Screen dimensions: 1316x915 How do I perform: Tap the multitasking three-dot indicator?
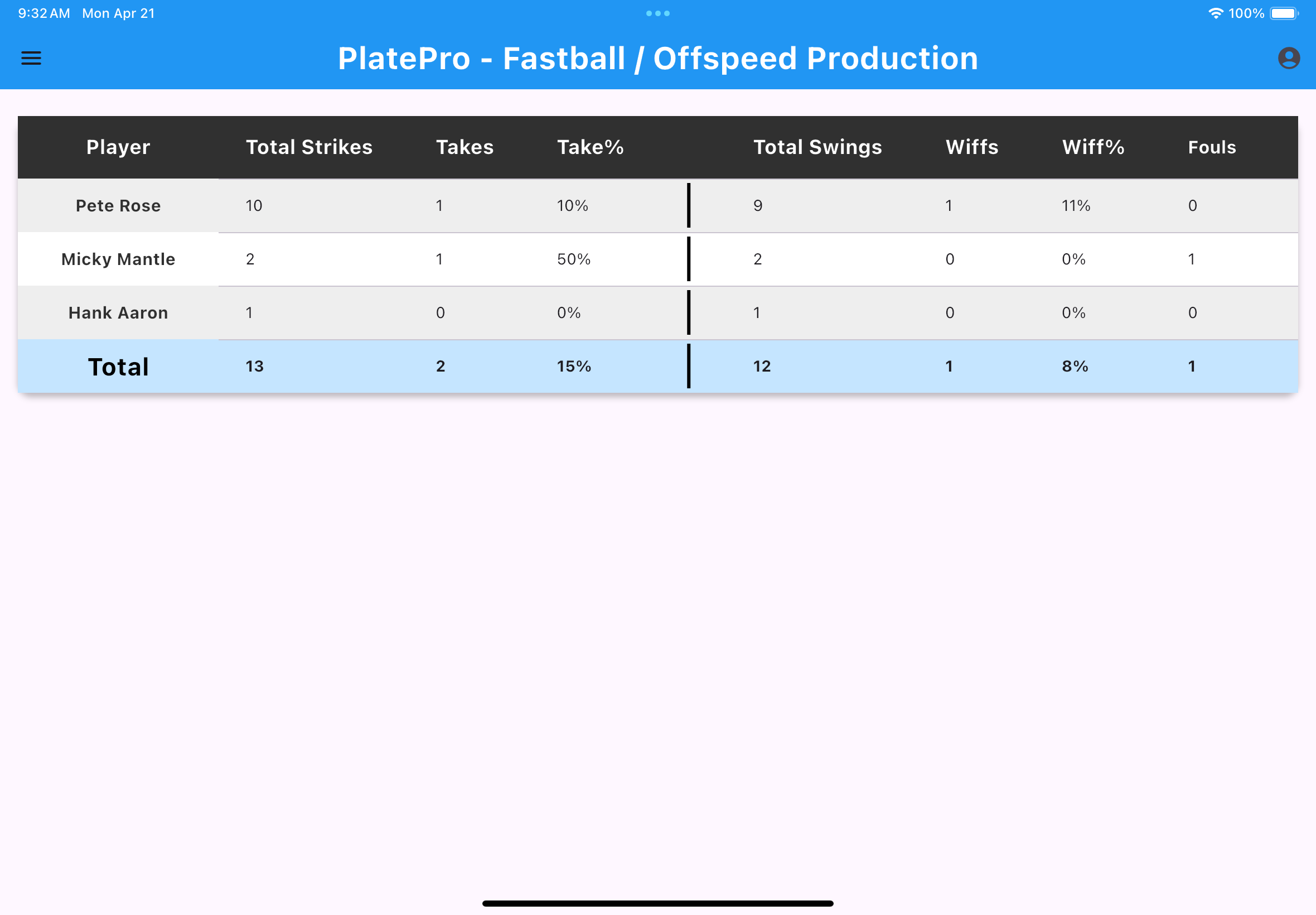coord(657,13)
